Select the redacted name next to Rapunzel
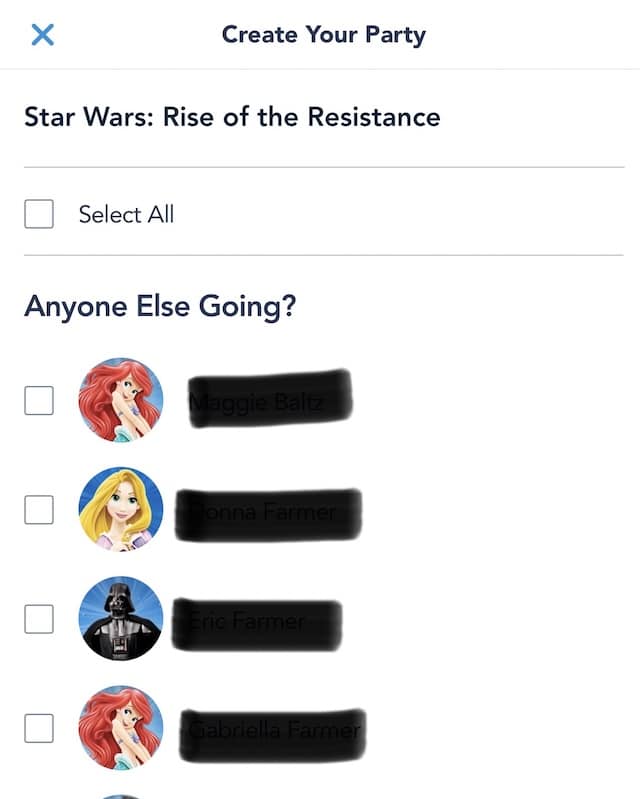This screenshot has height=799, width=640. [x=269, y=515]
